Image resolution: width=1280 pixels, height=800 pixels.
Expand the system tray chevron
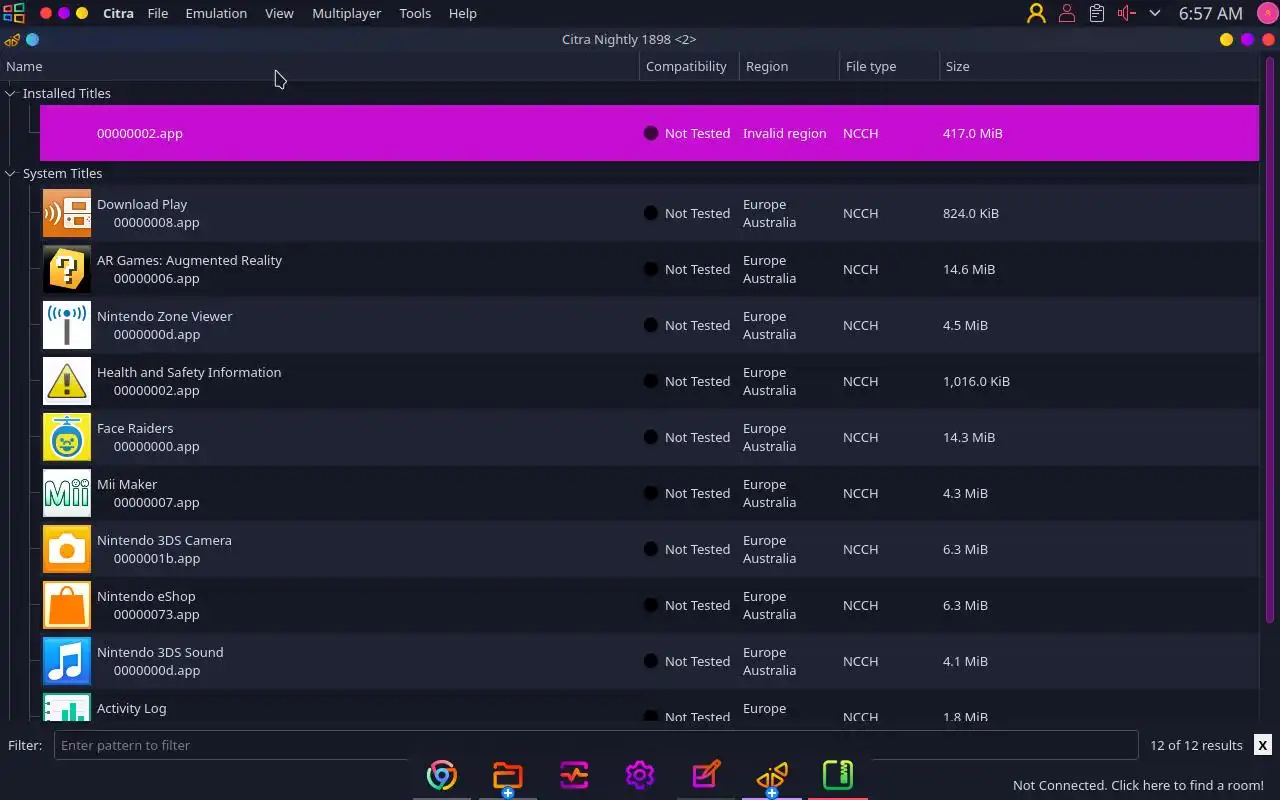point(1155,13)
